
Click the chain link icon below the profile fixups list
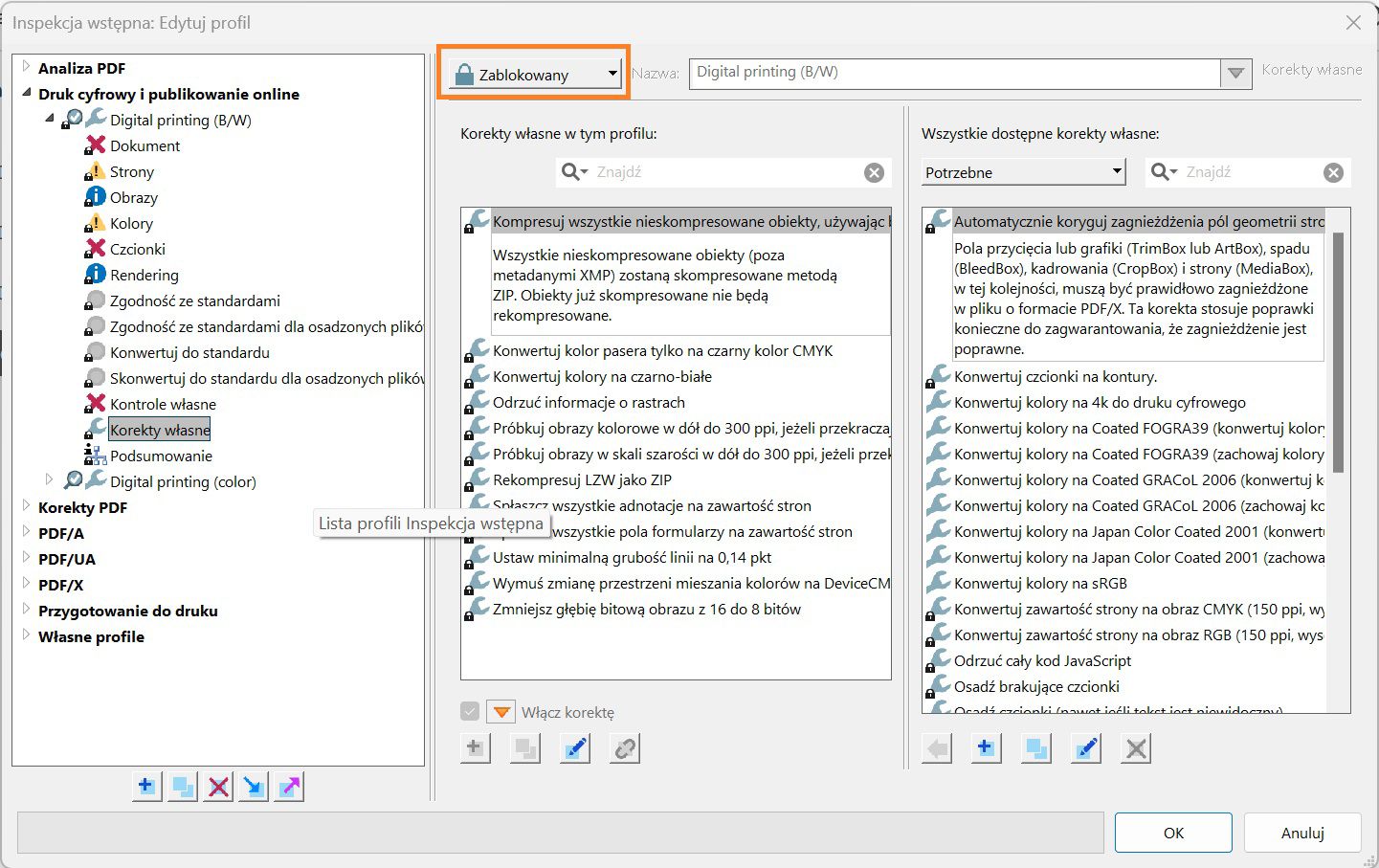point(624,747)
